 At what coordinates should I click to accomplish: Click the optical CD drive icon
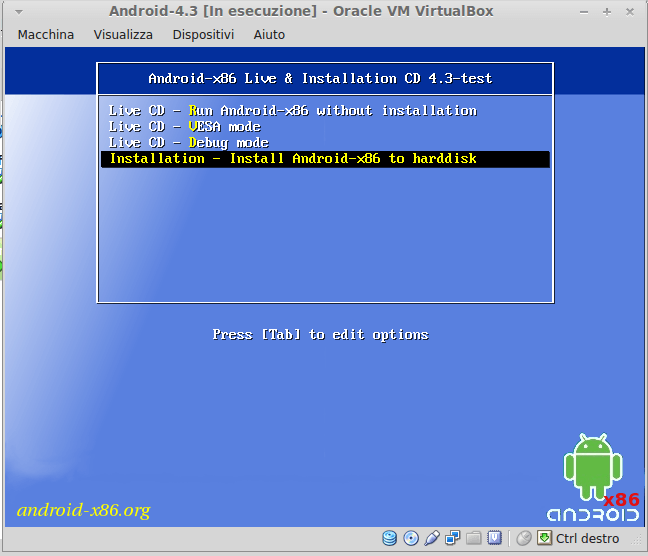click(x=411, y=538)
